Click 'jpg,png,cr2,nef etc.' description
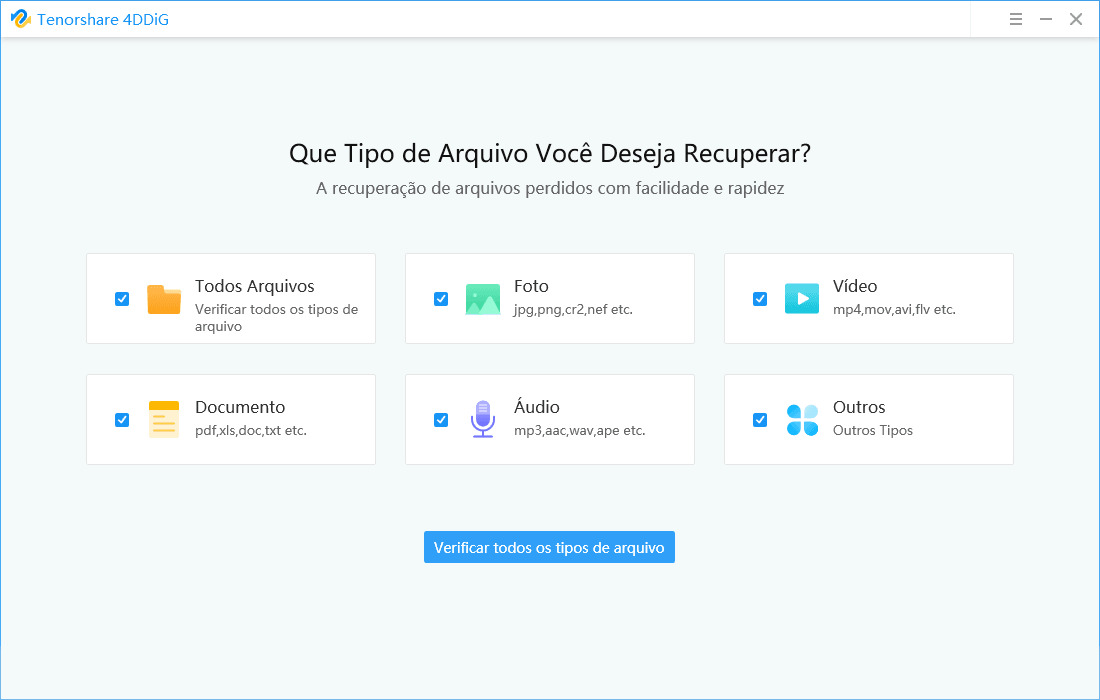 pos(573,309)
